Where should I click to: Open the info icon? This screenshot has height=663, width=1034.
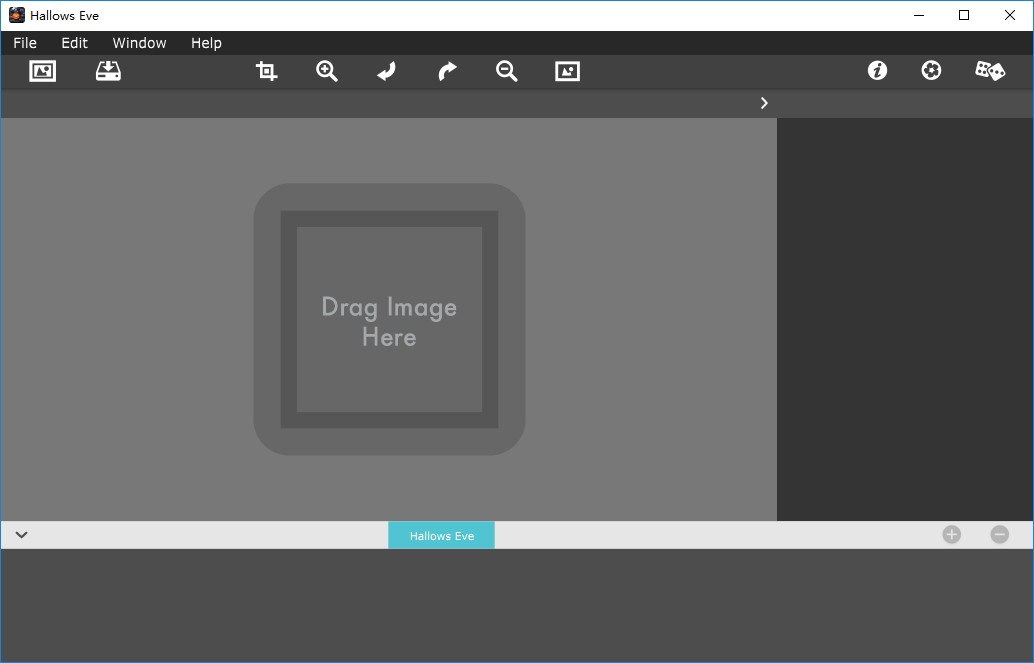coord(877,70)
